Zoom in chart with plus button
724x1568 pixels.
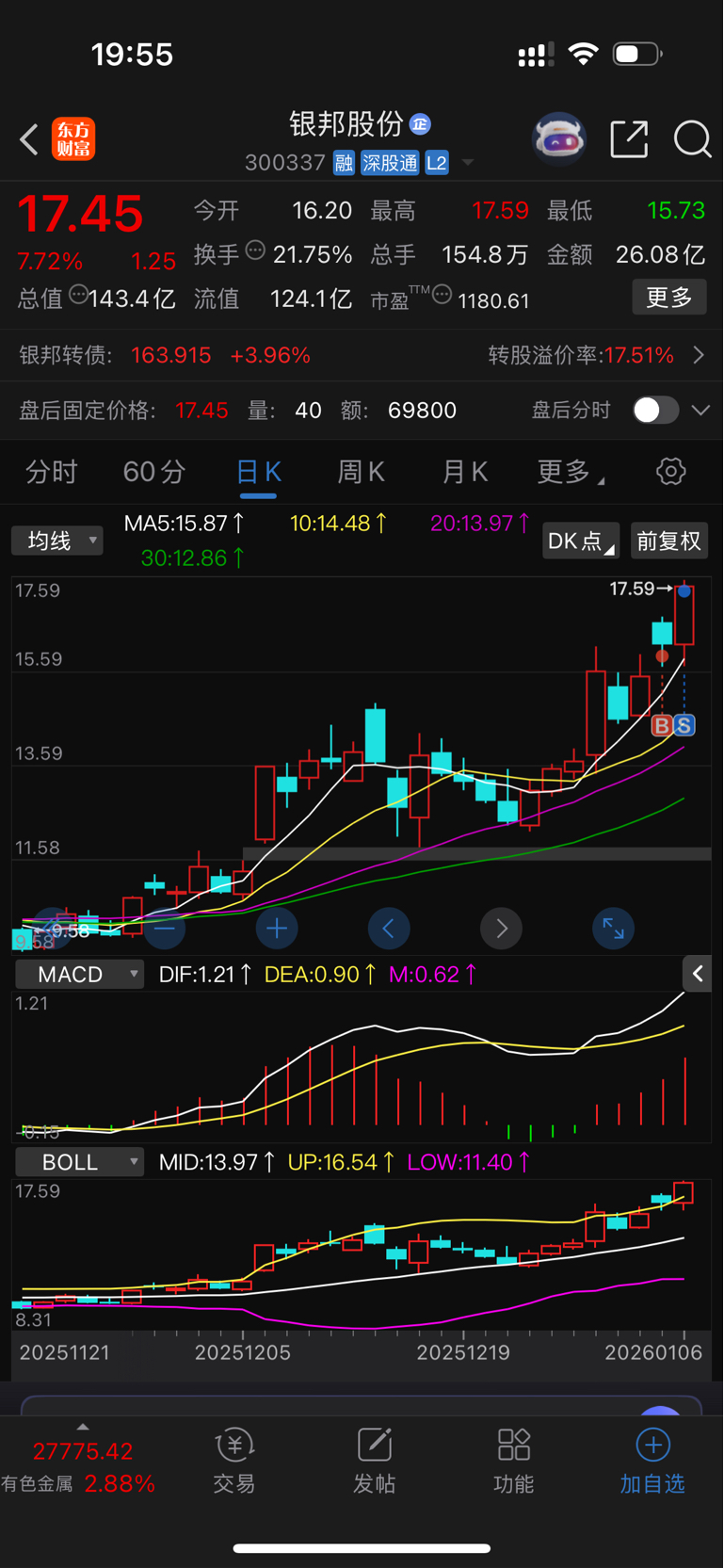[x=277, y=929]
